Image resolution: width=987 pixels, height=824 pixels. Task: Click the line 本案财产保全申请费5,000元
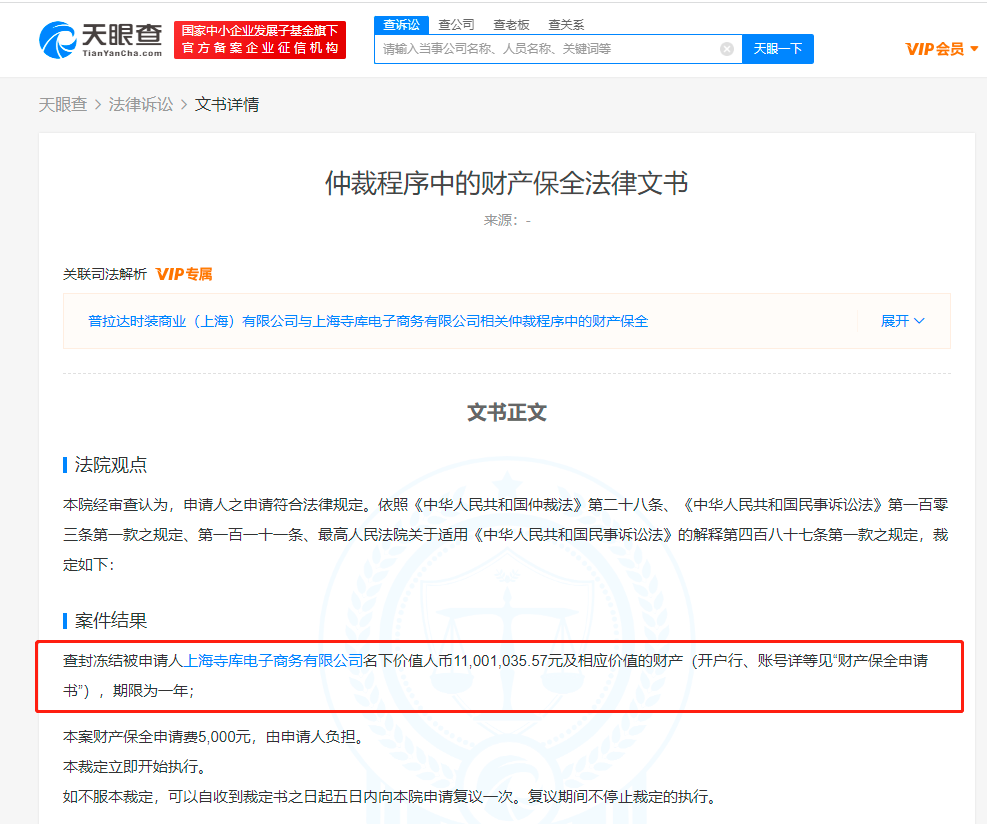coord(214,736)
